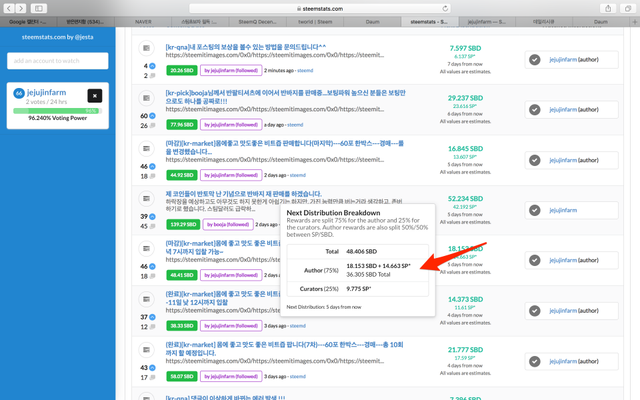
Task: Click 'Curators (25%)' row in breakdown popup
Action: (x=358, y=289)
